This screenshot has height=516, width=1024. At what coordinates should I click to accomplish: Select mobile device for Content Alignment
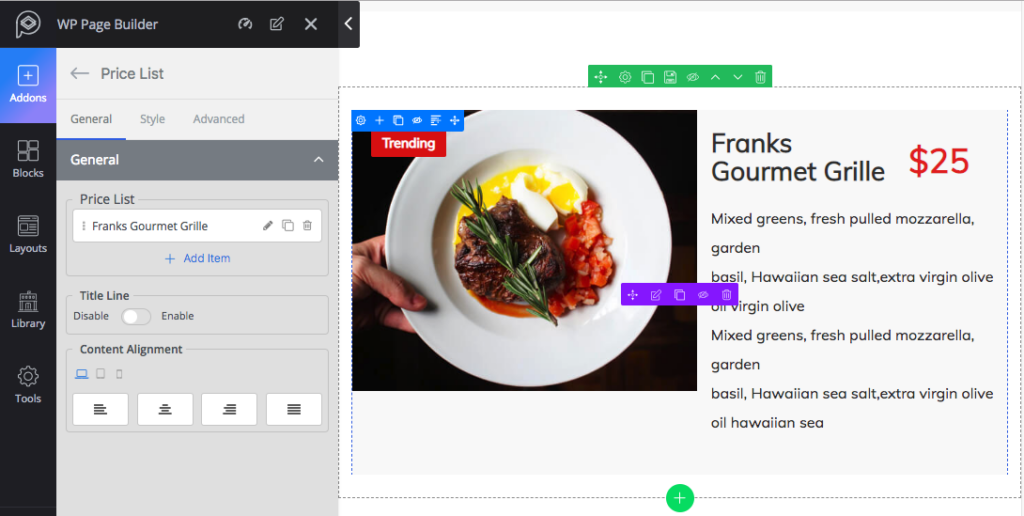[x=119, y=374]
